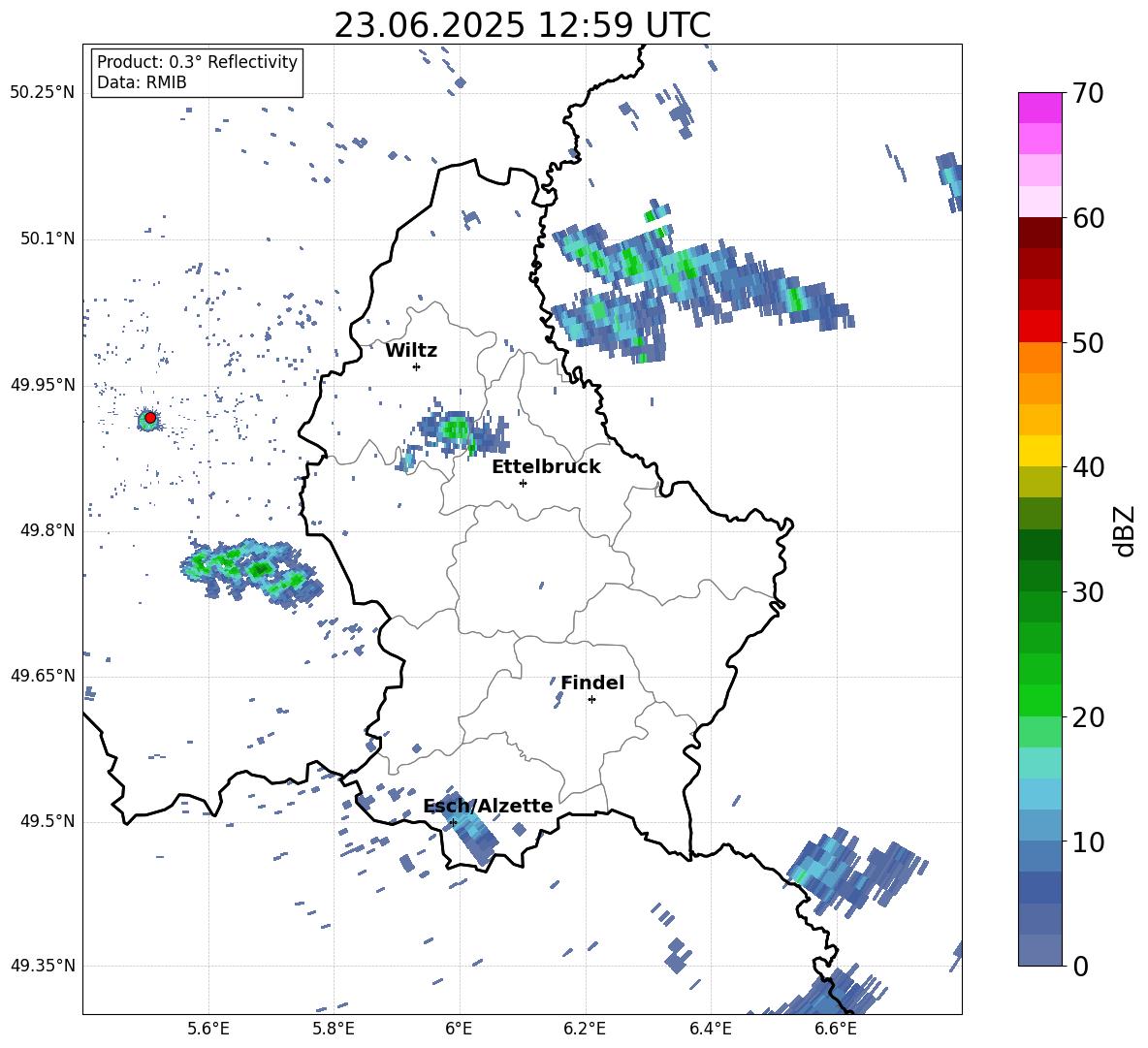Click the 70 colorbar tick label
Screen dimensions: 1148x1048
[1088, 94]
